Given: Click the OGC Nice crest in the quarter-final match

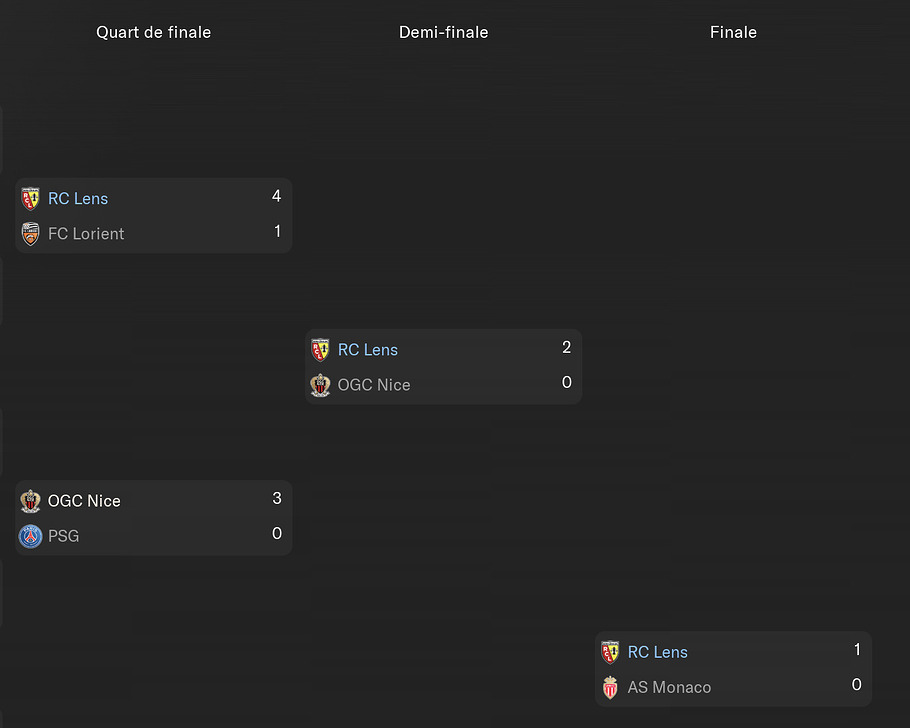Looking at the screenshot, I should coord(31,501).
